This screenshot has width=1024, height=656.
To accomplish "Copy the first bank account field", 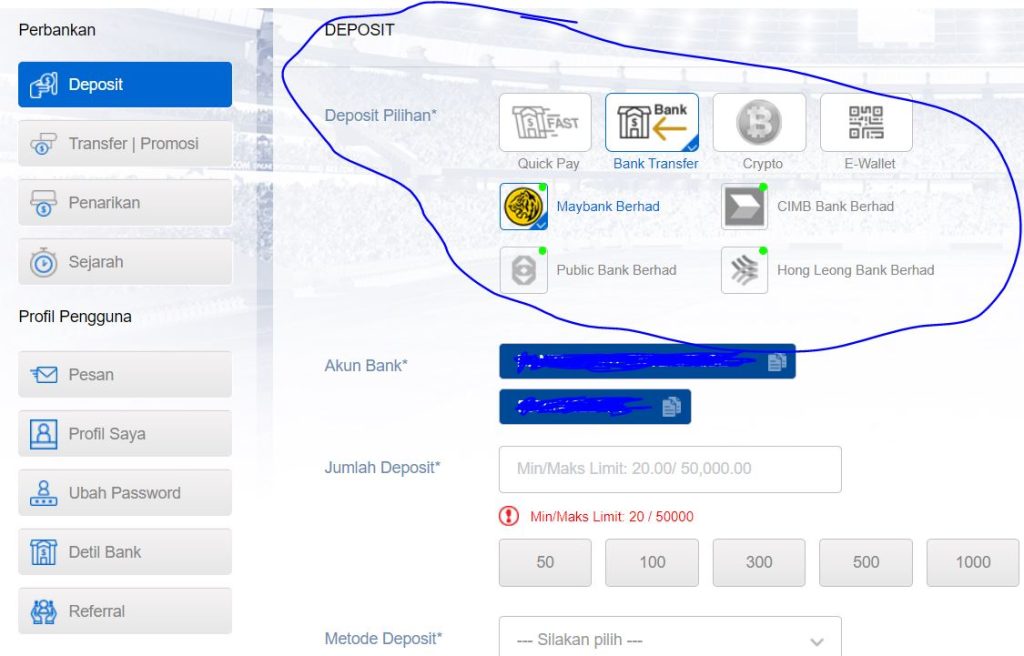I will pos(777,362).
